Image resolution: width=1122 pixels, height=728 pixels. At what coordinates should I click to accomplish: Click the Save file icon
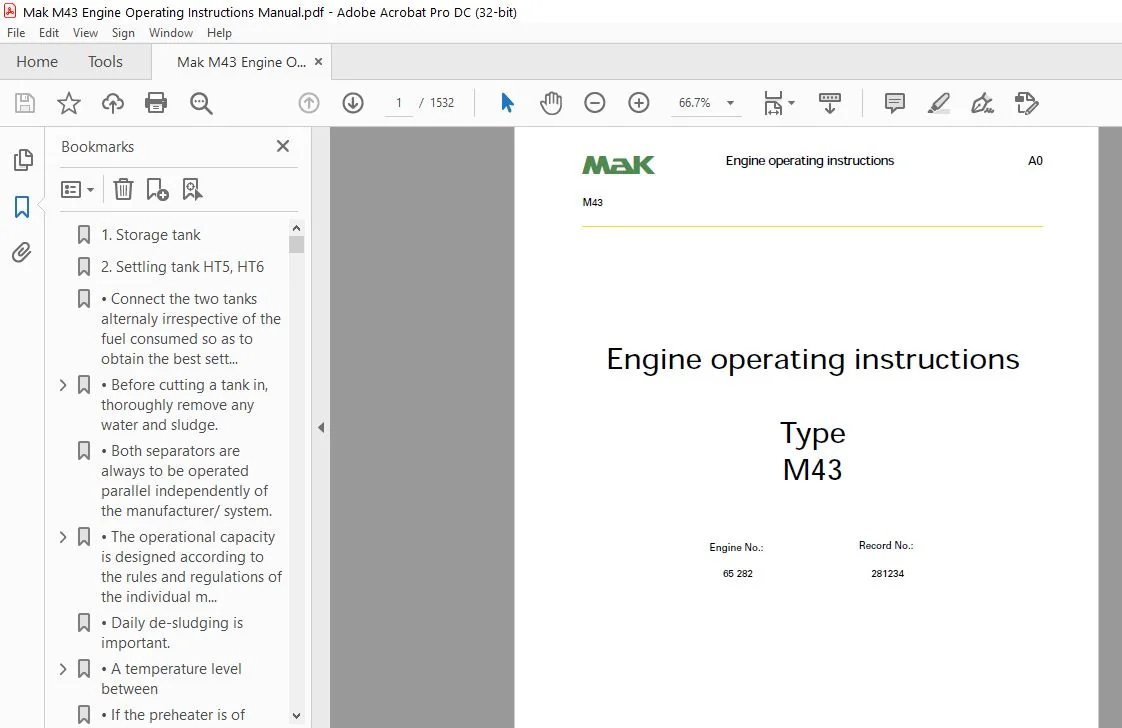pos(25,103)
